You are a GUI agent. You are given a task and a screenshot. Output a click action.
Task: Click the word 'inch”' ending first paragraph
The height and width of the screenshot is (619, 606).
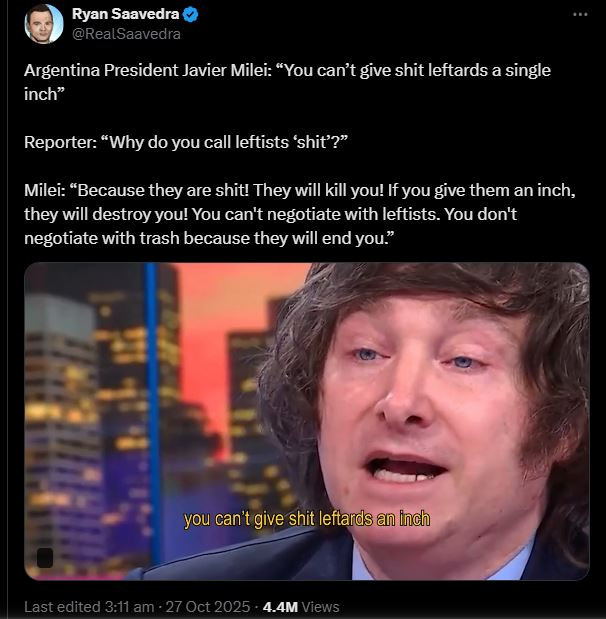click(44, 94)
